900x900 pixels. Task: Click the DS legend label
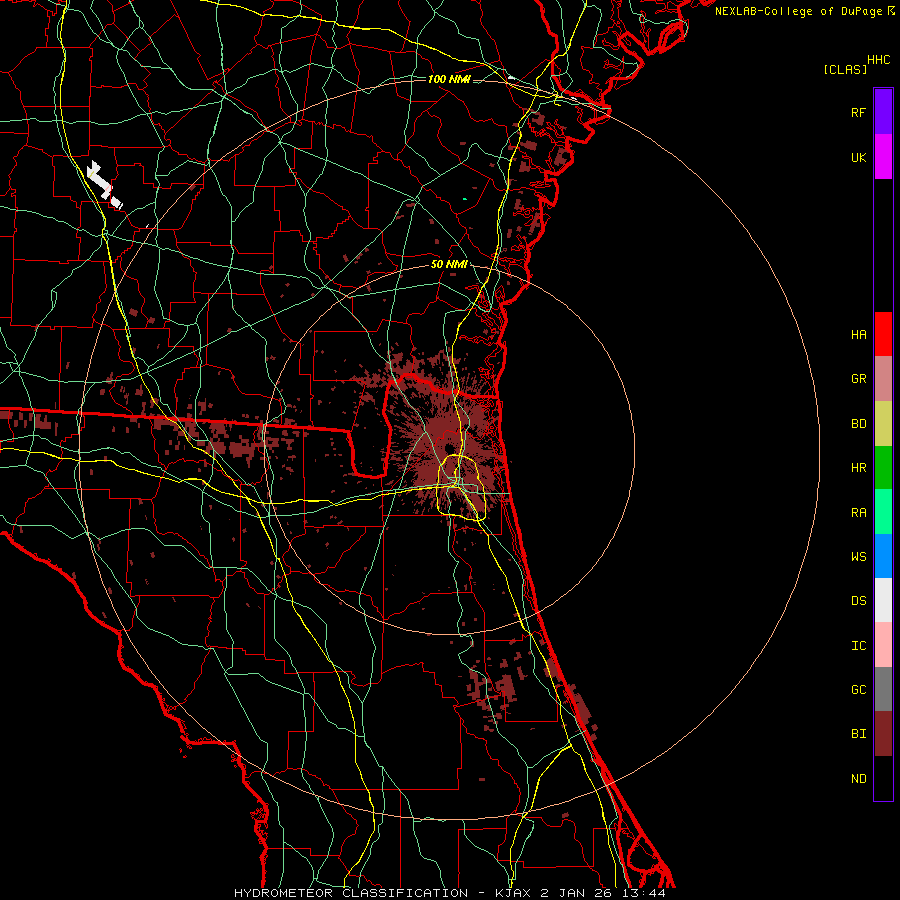click(858, 600)
